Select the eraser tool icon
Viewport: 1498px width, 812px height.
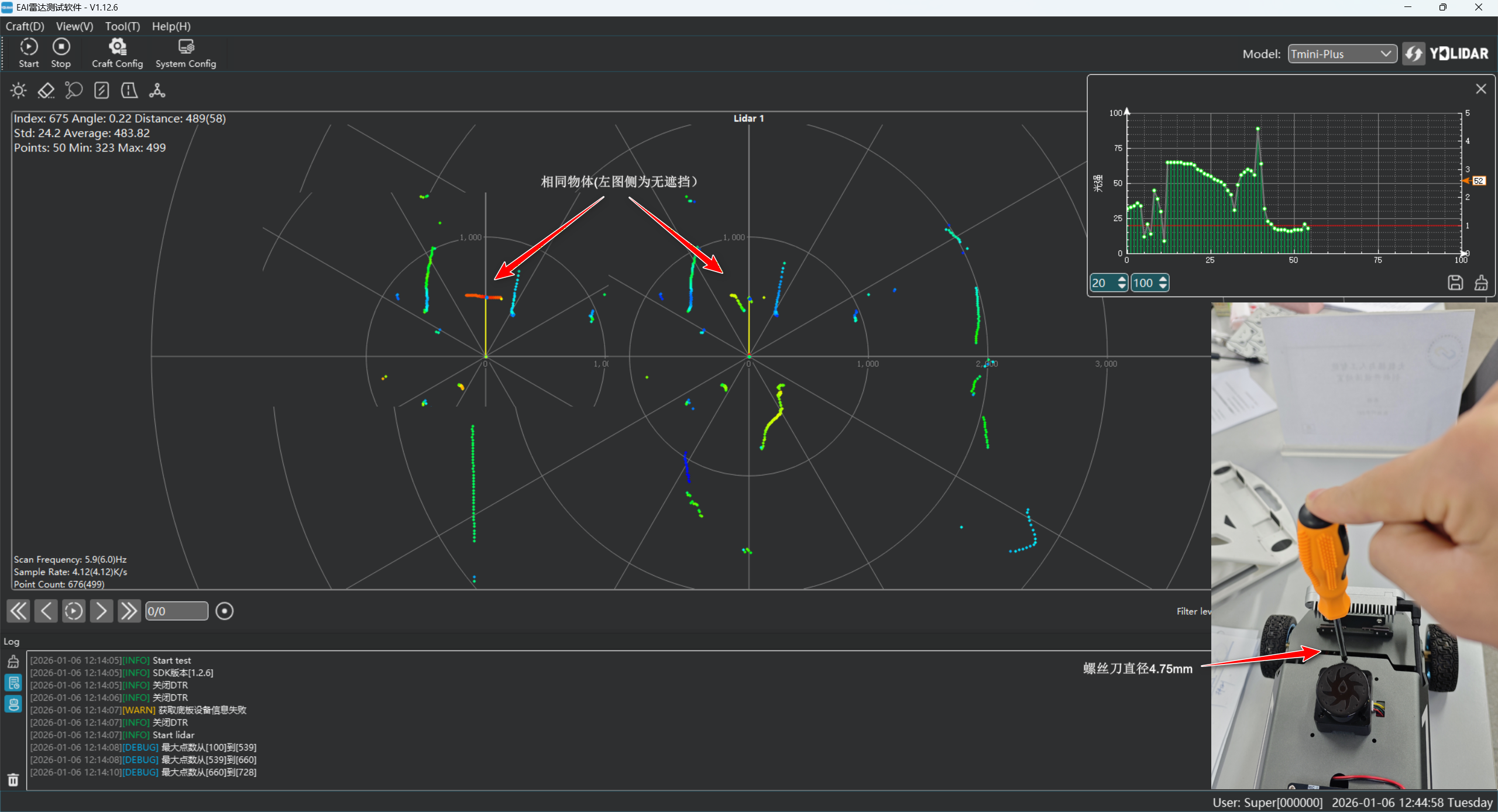coord(46,91)
